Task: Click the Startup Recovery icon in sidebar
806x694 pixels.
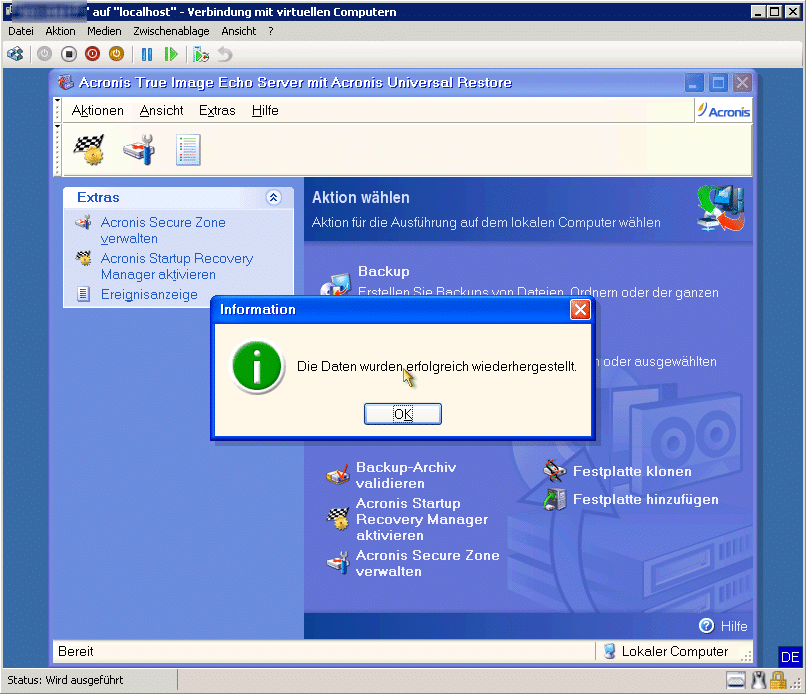Action: click(x=83, y=258)
